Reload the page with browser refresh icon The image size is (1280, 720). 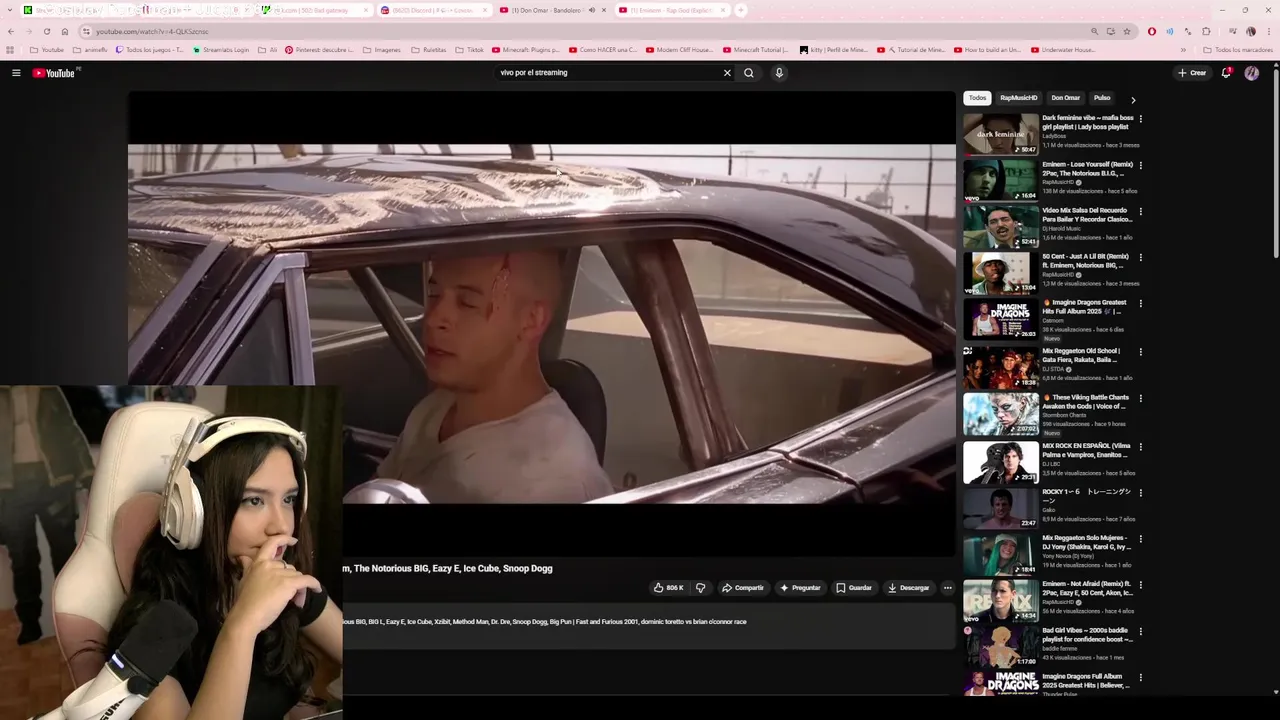(x=46, y=31)
